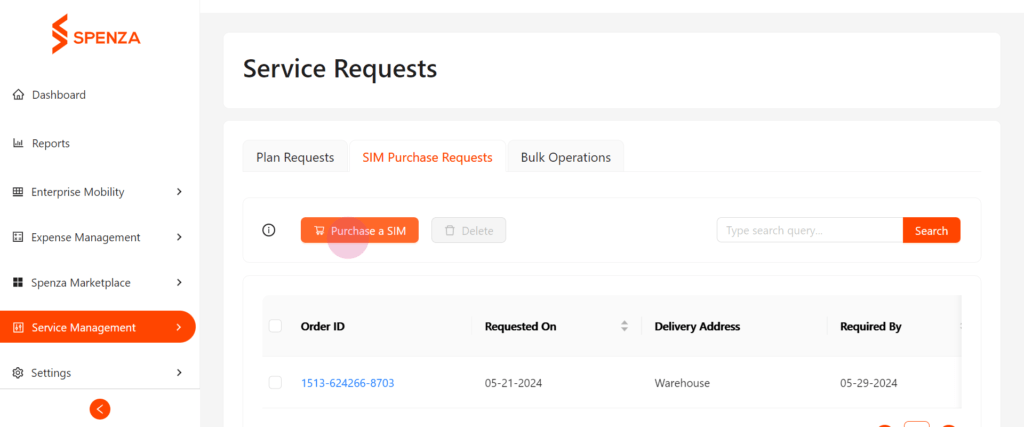This screenshot has width=1024, height=427.
Task: Click the Spenza logo
Action: pos(96,34)
